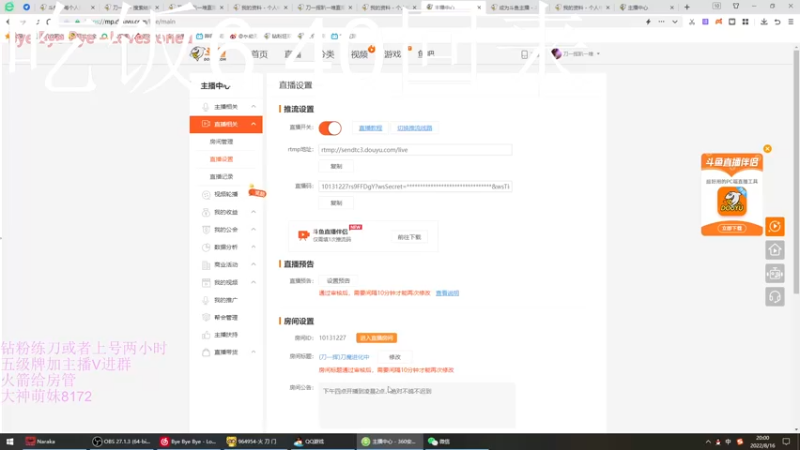Click the 商业活动 sidebar icon
This screenshot has height=450, width=800.
[206, 265]
